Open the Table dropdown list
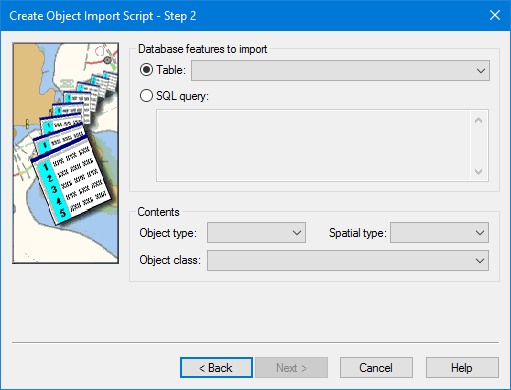The height and width of the screenshot is (390, 511). click(340, 70)
